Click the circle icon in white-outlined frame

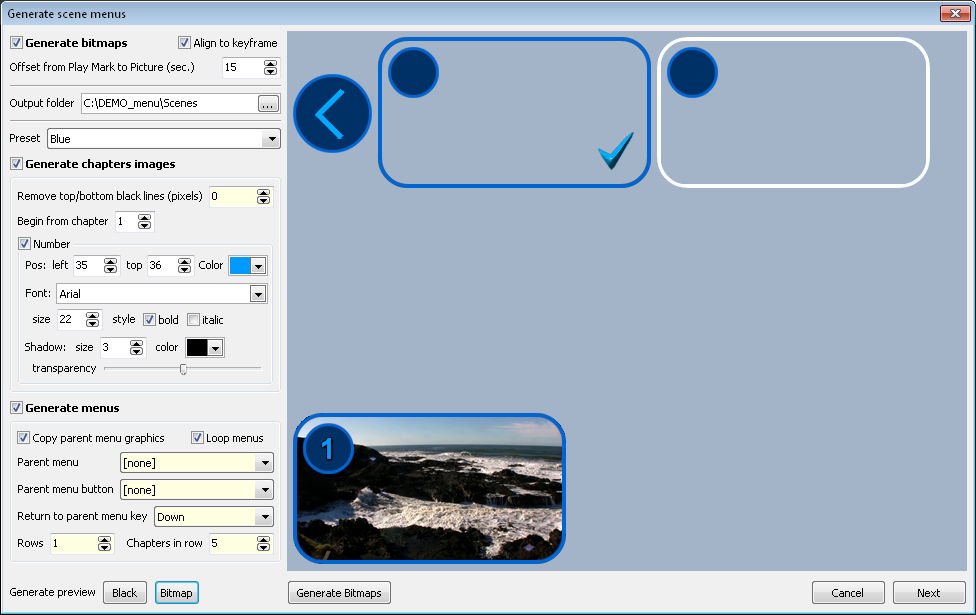[692, 73]
